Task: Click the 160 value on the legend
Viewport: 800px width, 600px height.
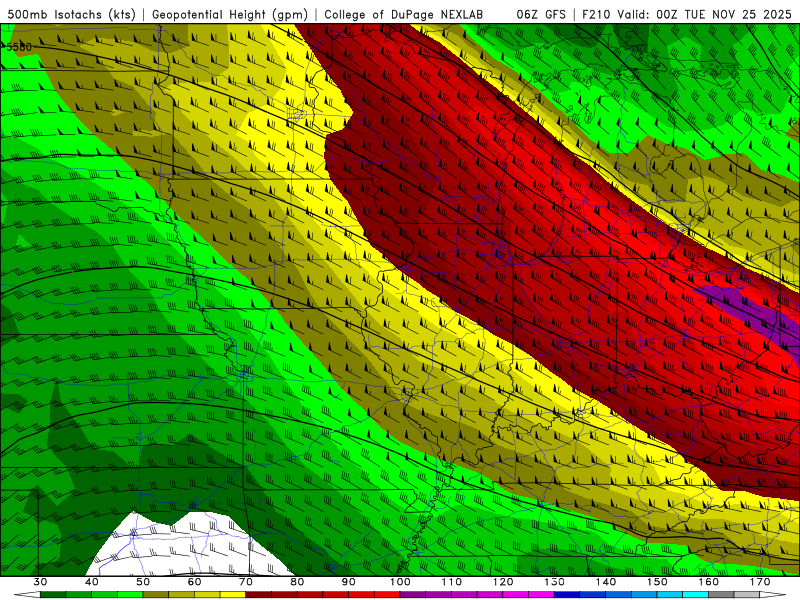Action: click(x=709, y=582)
